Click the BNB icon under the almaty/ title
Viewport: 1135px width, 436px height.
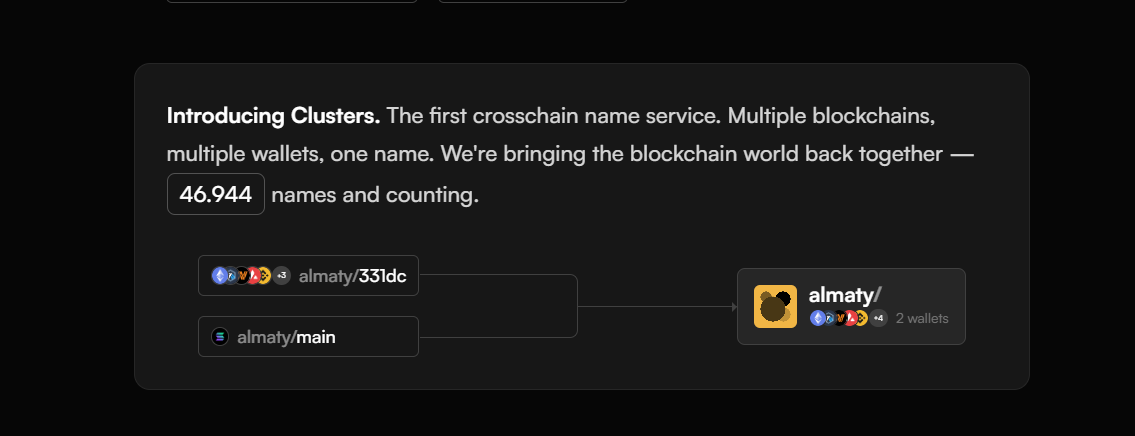coord(861,318)
